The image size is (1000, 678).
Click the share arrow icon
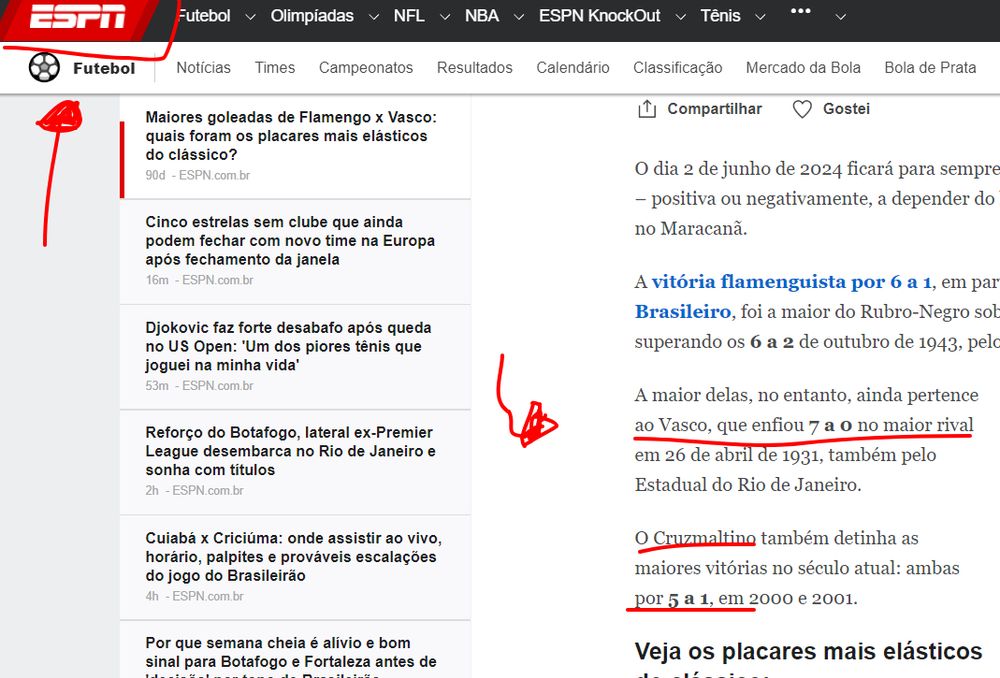click(x=647, y=109)
